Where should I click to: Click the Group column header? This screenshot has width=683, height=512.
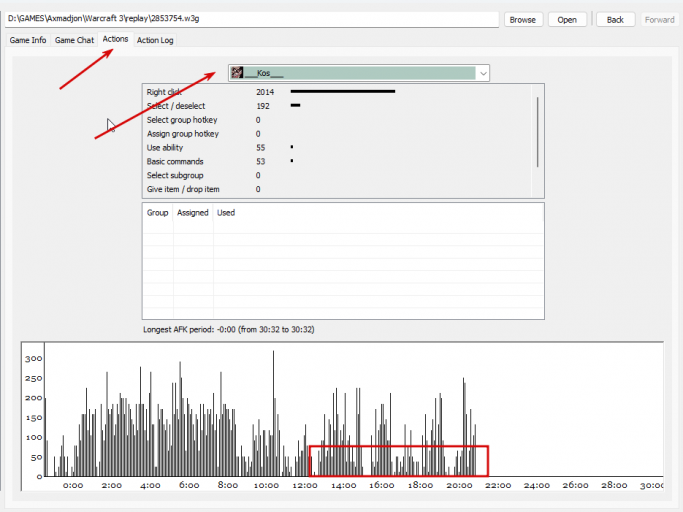157,213
